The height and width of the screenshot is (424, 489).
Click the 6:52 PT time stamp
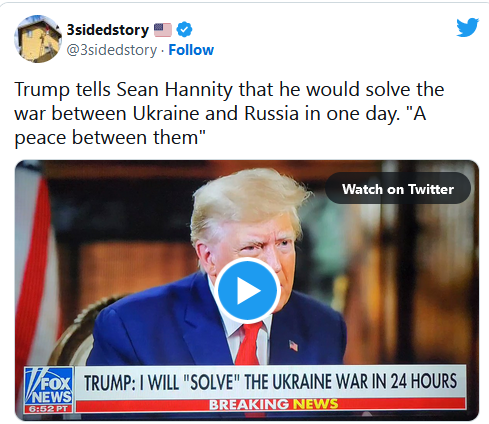[48, 409]
